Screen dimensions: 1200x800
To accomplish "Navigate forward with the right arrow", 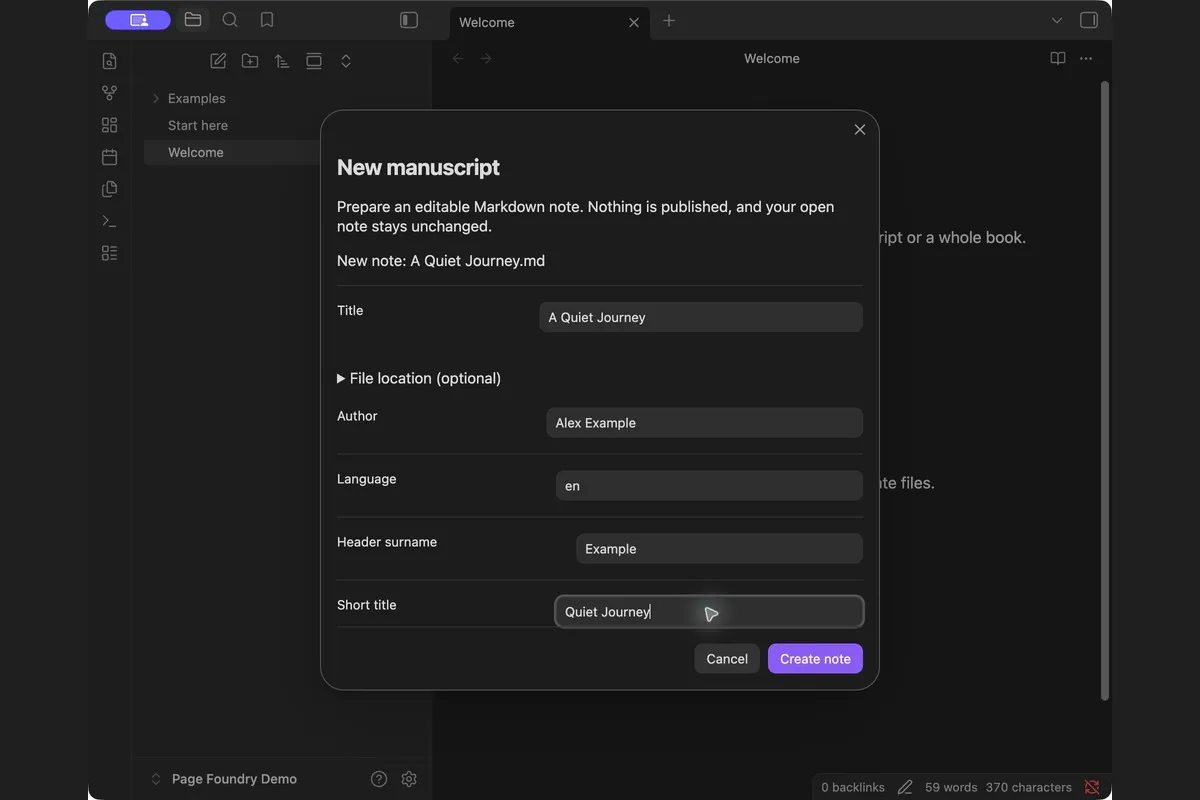I will coord(486,59).
